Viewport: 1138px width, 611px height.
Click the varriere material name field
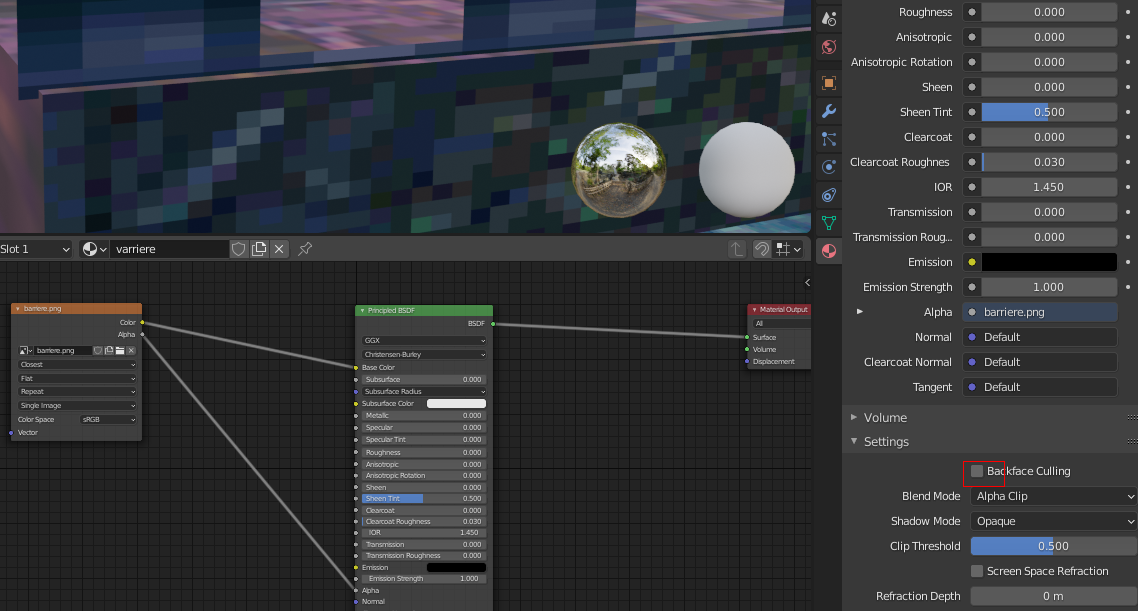point(168,249)
